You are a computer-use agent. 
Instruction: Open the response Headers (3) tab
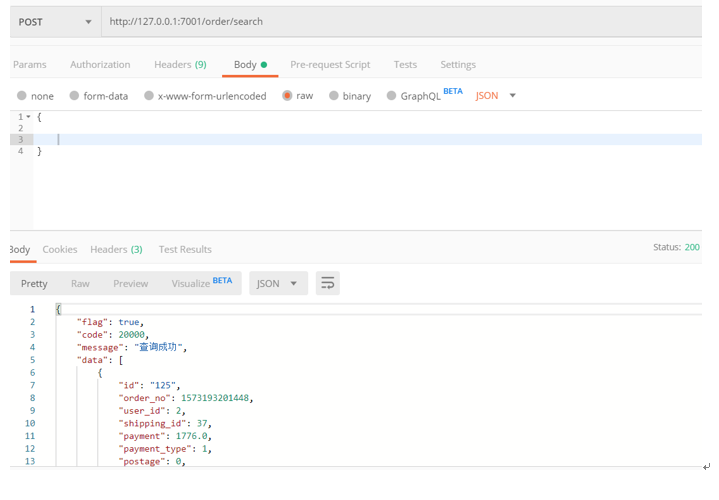[116, 250]
